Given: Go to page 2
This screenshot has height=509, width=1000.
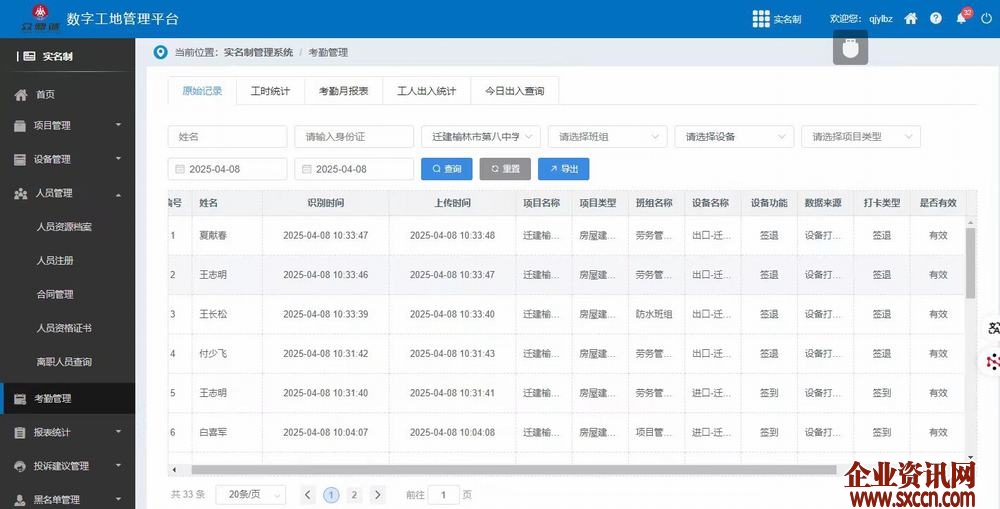Looking at the screenshot, I should click(x=355, y=494).
